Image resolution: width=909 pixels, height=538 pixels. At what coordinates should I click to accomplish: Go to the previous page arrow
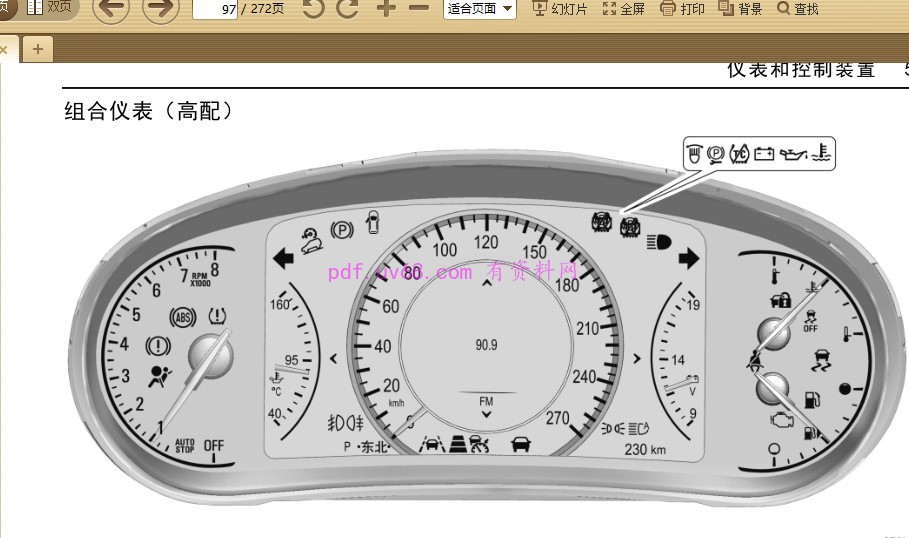pos(111,10)
